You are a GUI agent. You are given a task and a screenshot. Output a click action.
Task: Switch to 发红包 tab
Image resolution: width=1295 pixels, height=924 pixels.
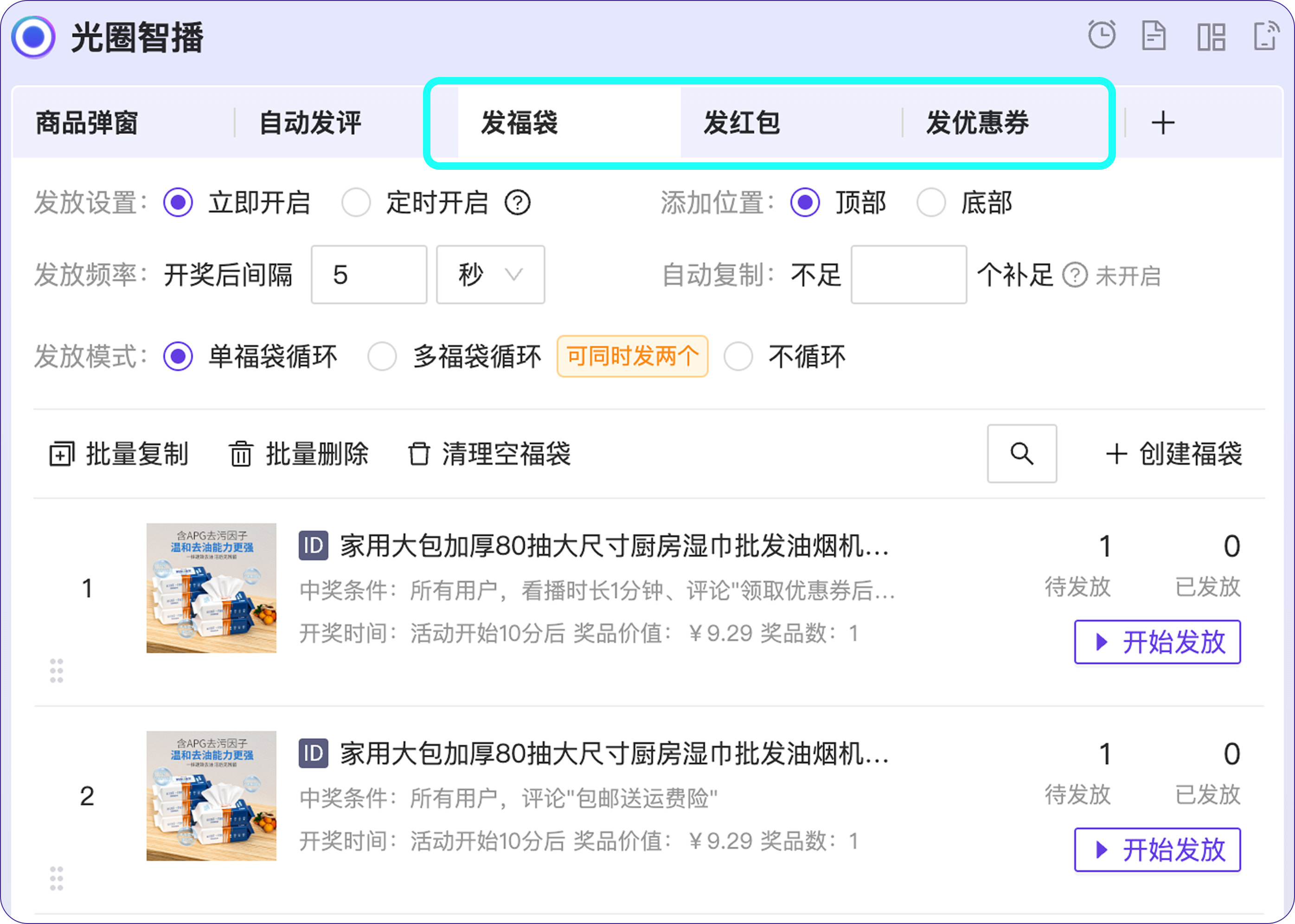[x=741, y=123]
